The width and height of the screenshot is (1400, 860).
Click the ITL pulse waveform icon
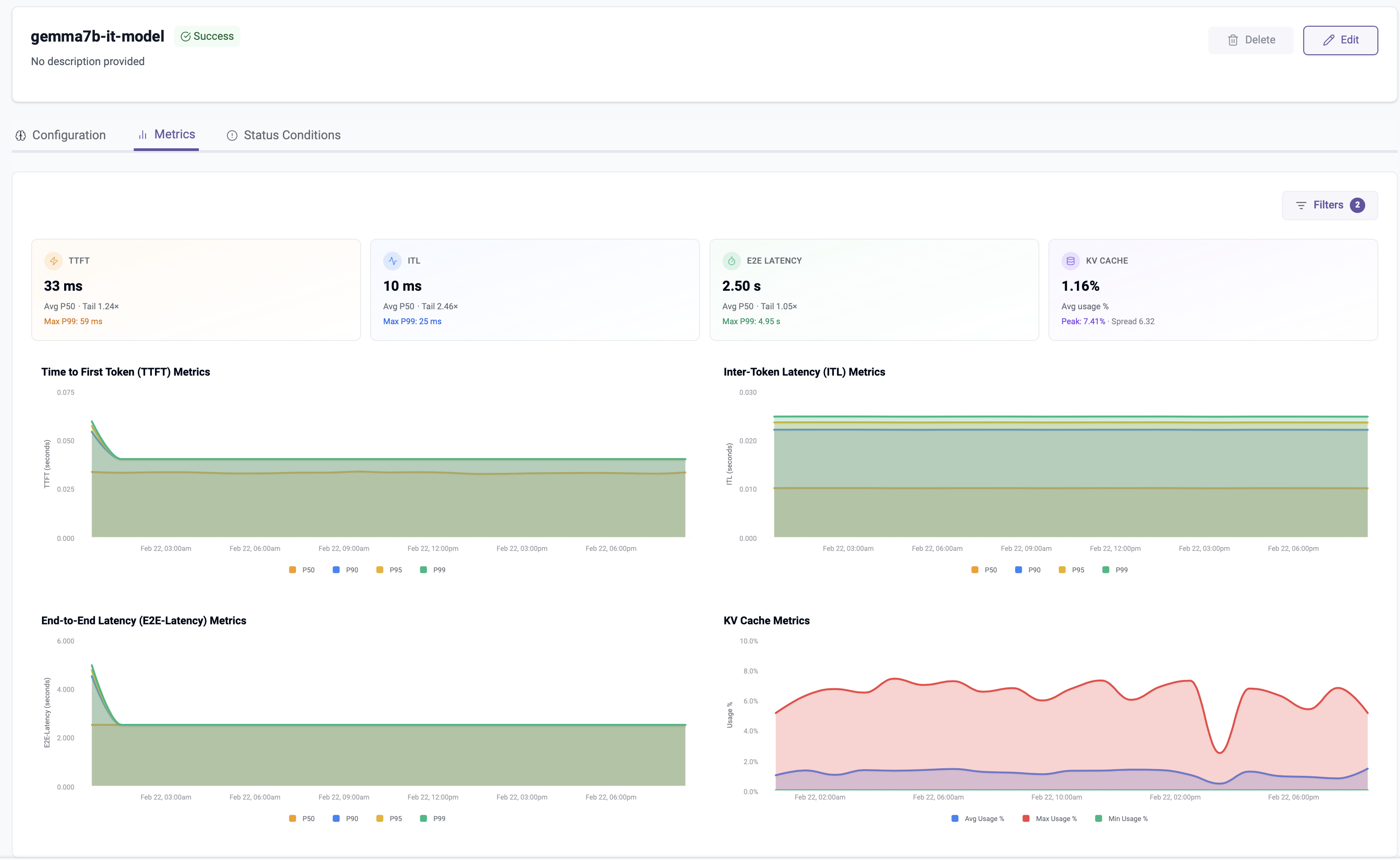click(392, 261)
